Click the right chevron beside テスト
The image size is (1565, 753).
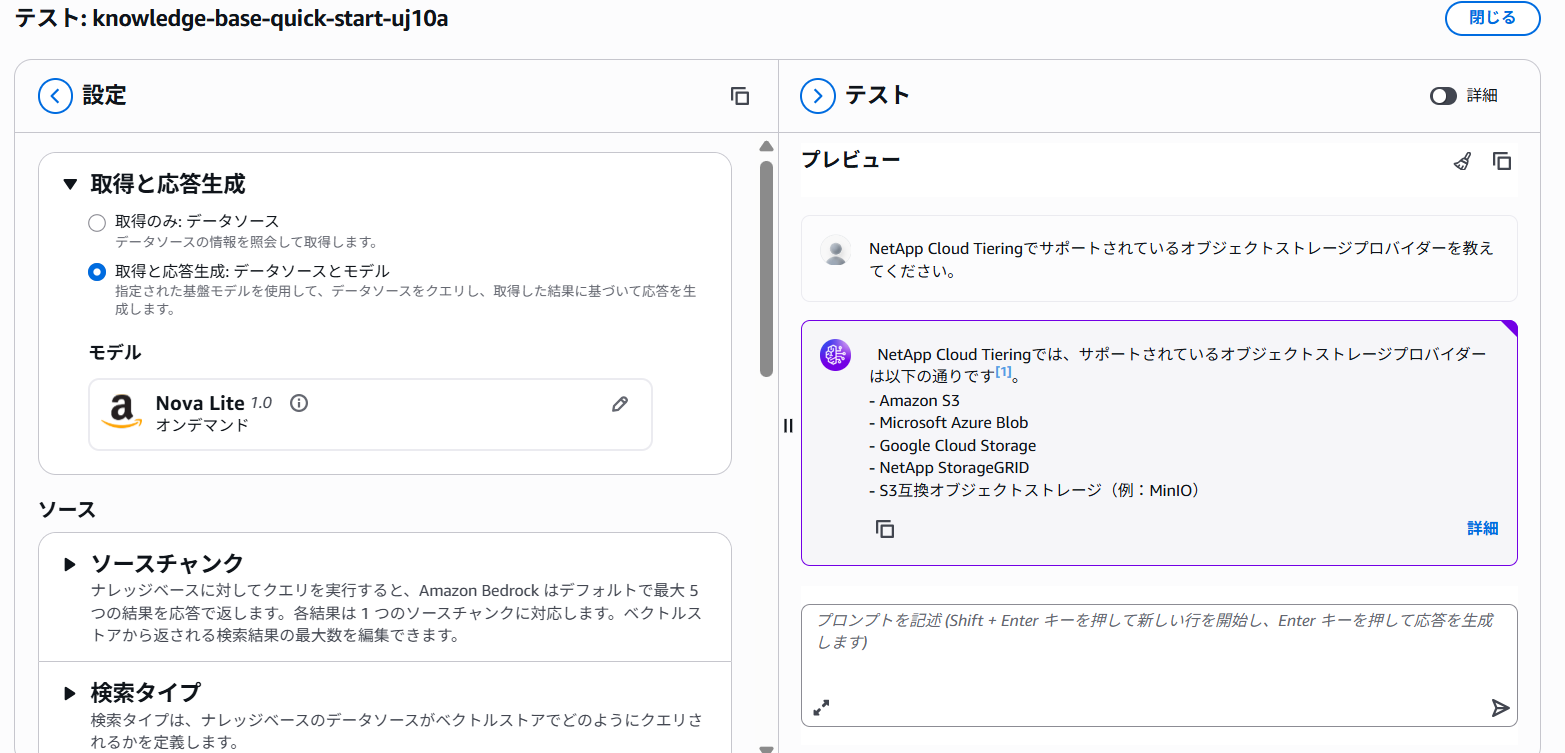point(818,96)
